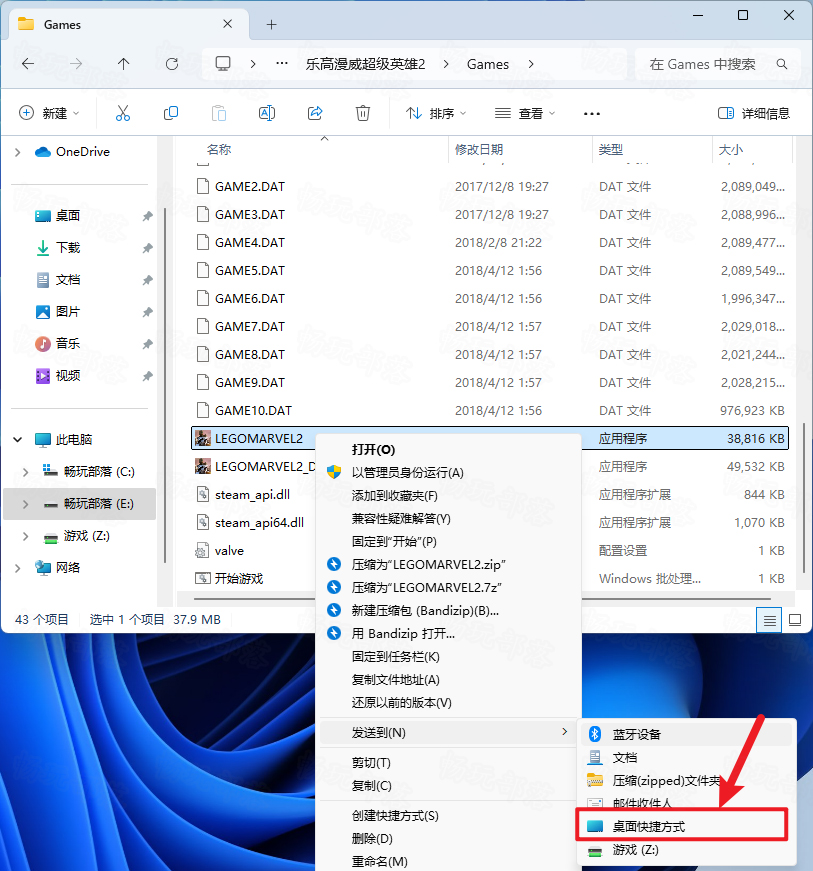This screenshot has width=813, height=871.
Task: Open the toolbar See more ellipsis
Action: pyautogui.click(x=591, y=114)
